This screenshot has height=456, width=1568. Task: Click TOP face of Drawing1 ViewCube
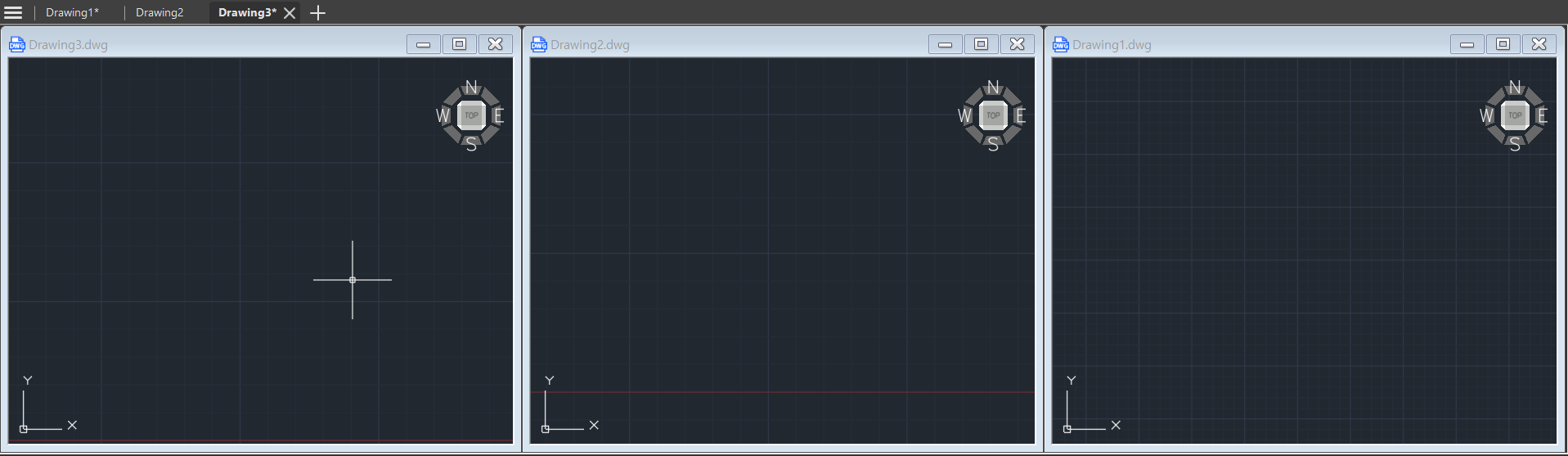tap(1515, 115)
